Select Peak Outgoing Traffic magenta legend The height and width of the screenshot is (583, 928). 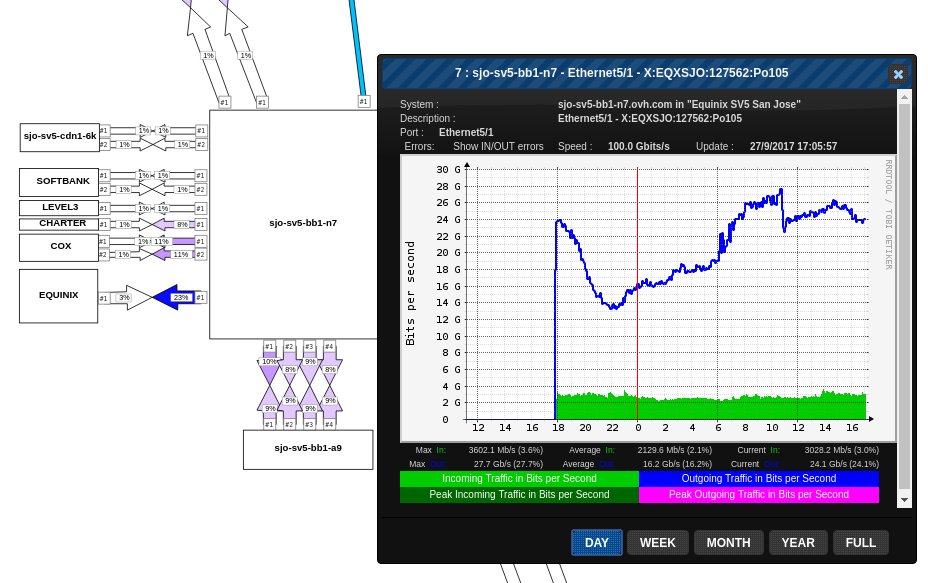[x=759, y=494]
